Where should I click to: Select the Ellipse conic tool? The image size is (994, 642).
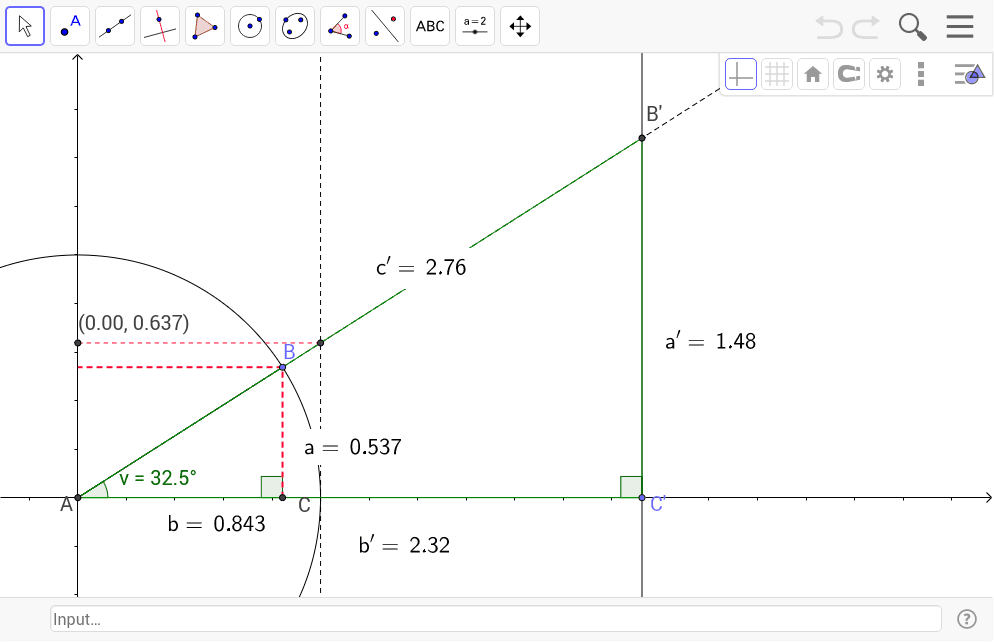coord(295,26)
